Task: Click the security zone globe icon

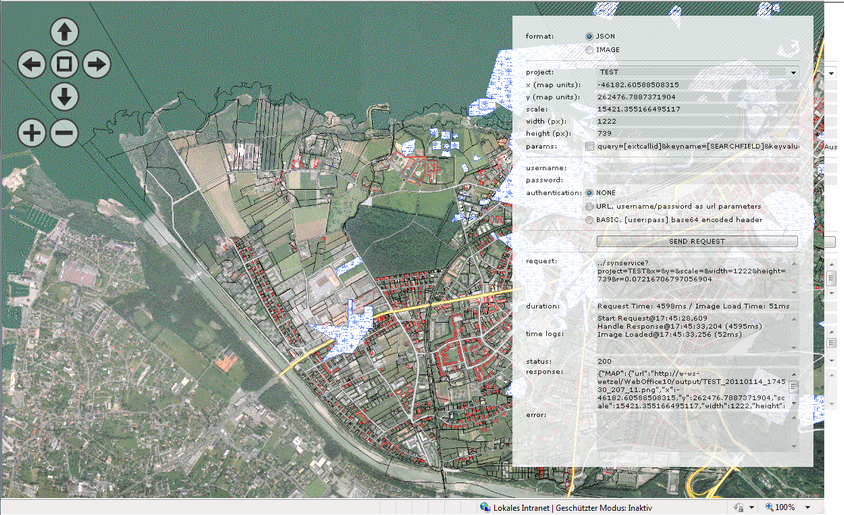Action: [x=484, y=507]
